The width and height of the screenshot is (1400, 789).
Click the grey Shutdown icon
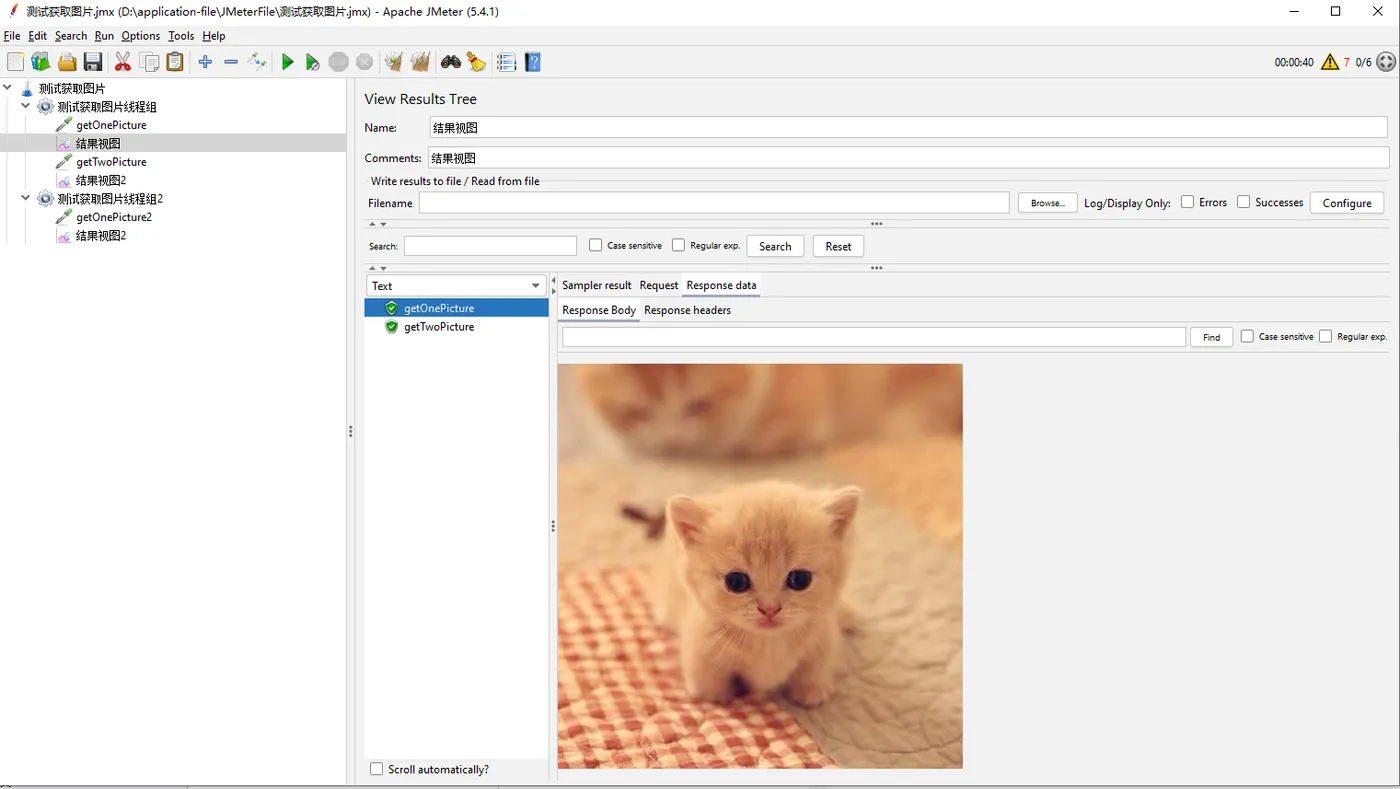(365, 62)
